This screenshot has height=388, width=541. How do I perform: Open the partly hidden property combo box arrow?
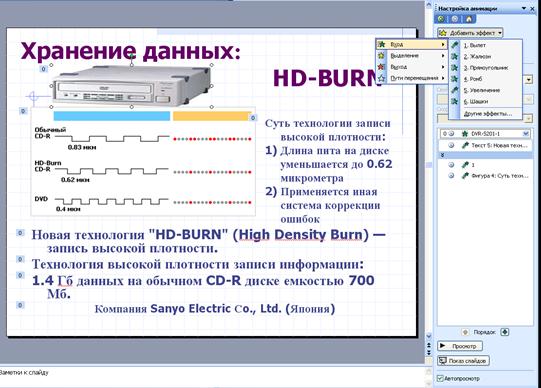point(529,100)
